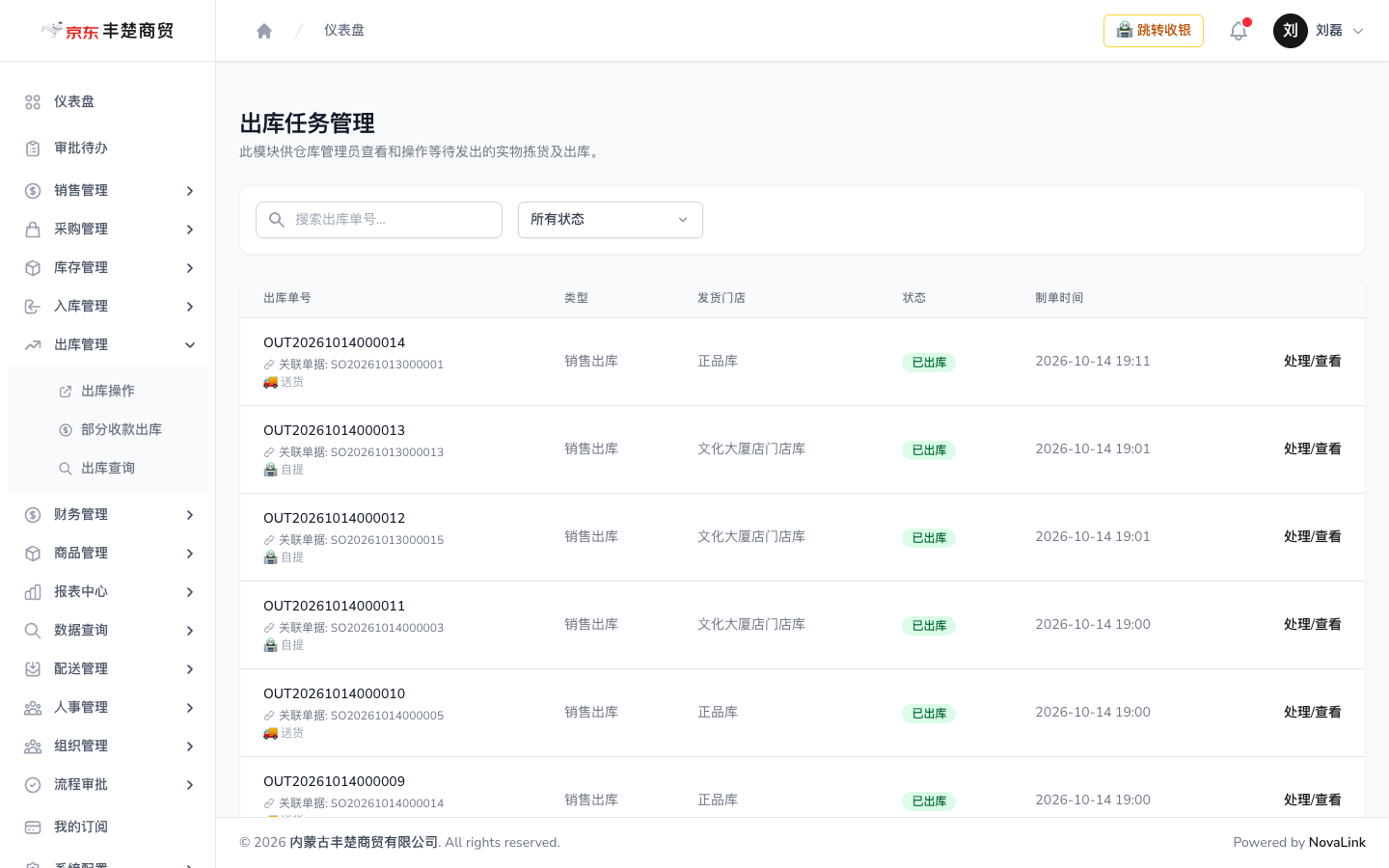
Task: Expand the 采购管理 menu chevron
Action: pos(190,230)
